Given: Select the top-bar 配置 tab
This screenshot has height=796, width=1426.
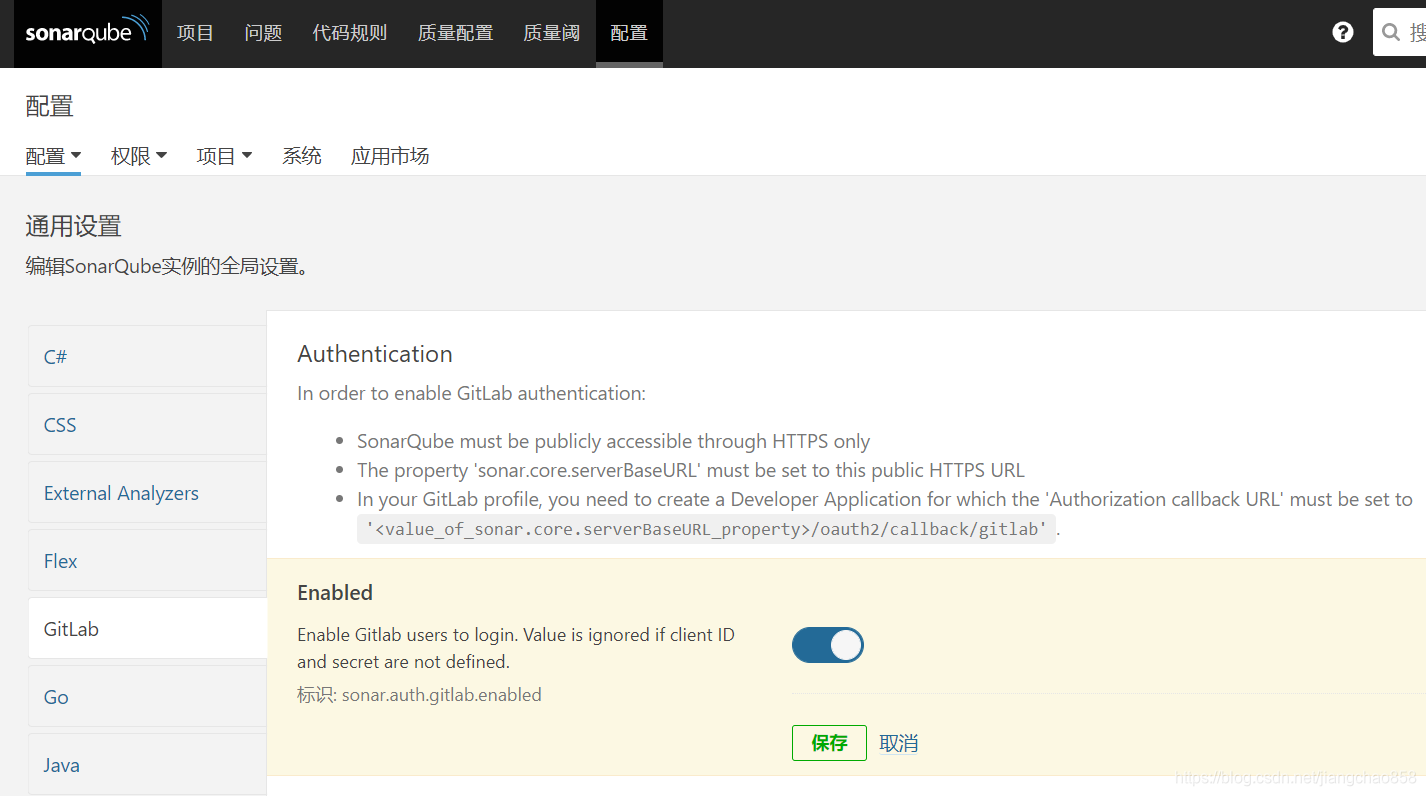Looking at the screenshot, I should coord(629,33).
